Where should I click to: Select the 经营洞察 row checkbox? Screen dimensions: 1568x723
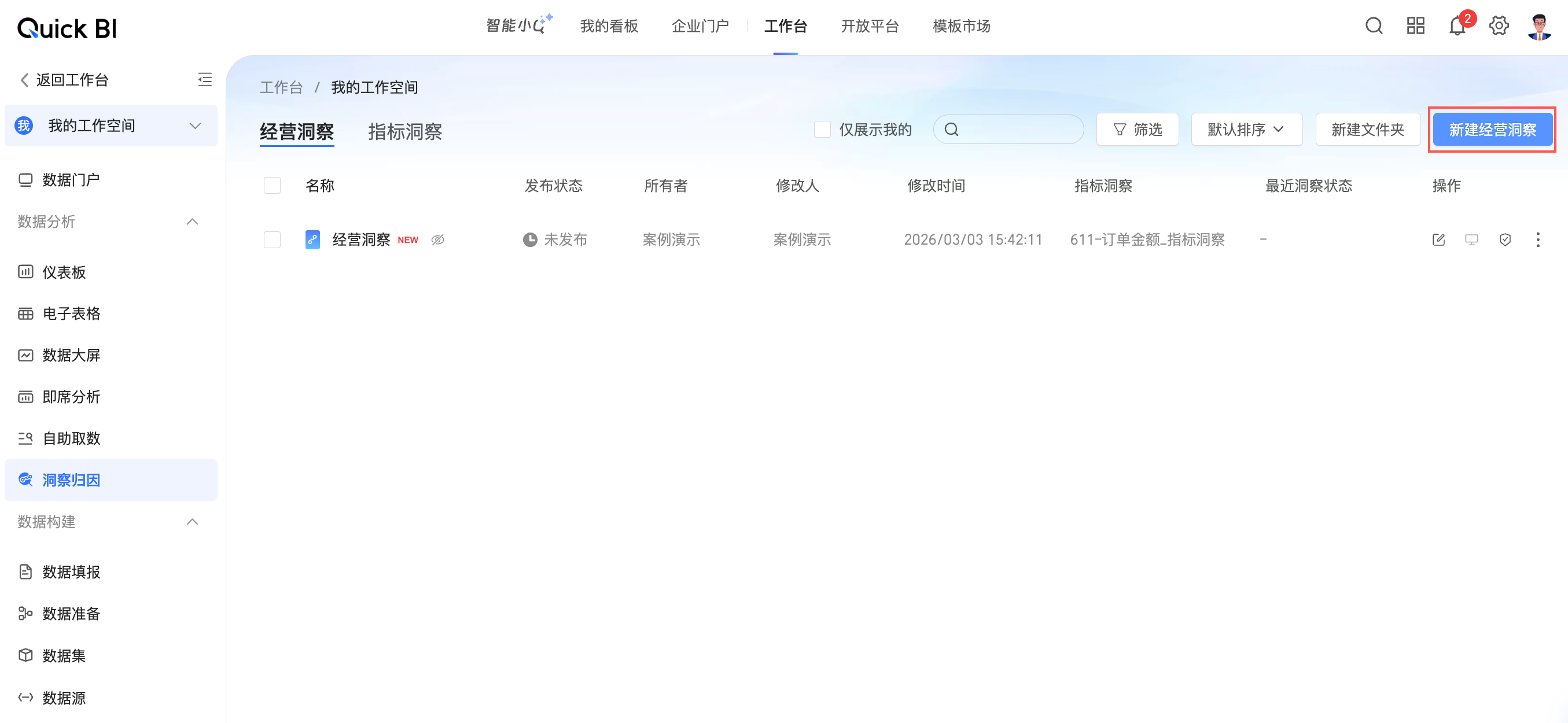tap(272, 240)
